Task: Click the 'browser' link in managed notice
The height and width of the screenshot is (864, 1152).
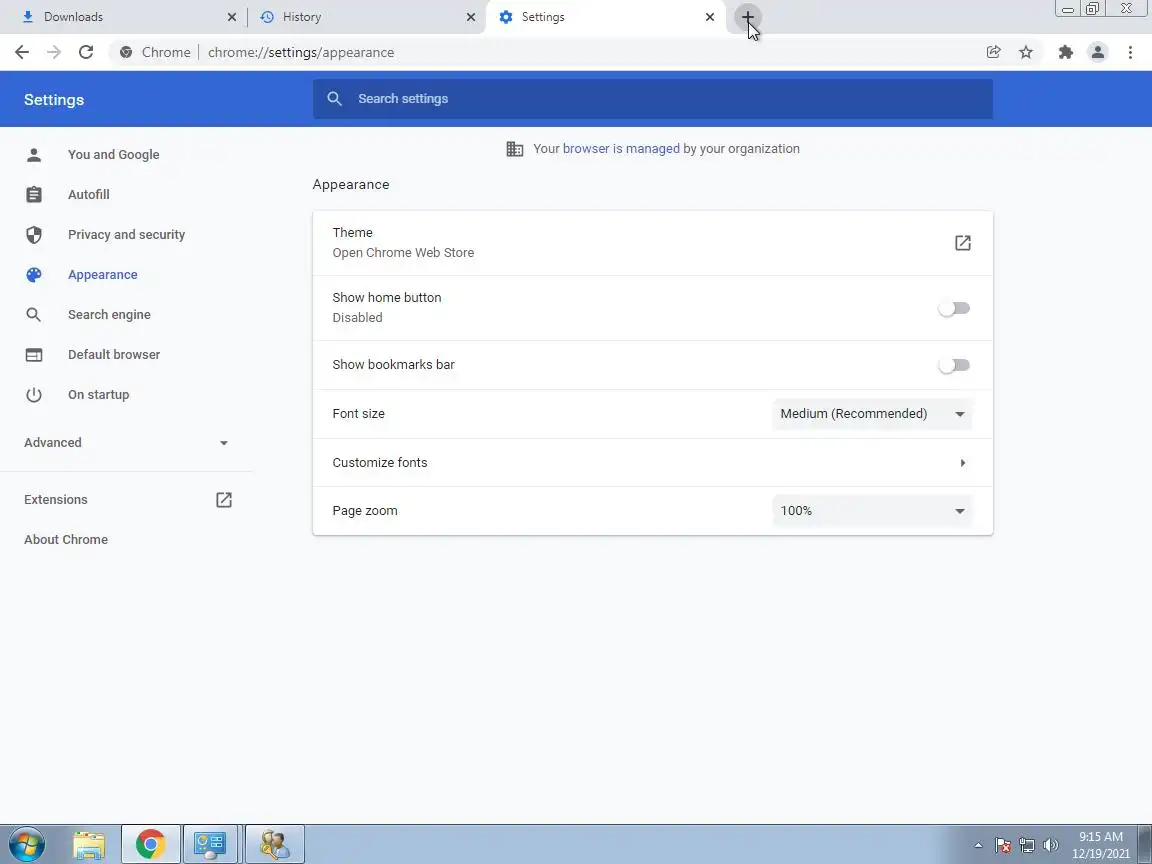Action: pyautogui.click(x=586, y=149)
